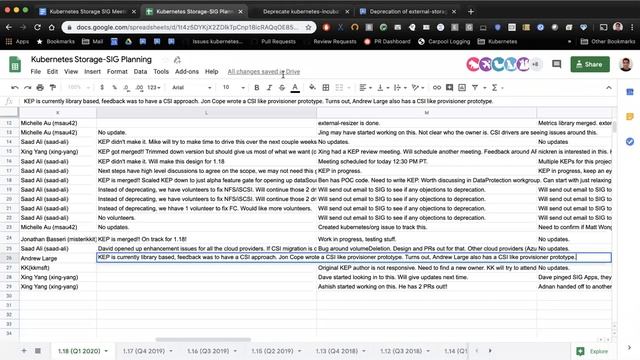Image resolution: width=640 pixels, height=360 pixels.
Task: Go to Sheets home via green logo
Action: click(15, 65)
